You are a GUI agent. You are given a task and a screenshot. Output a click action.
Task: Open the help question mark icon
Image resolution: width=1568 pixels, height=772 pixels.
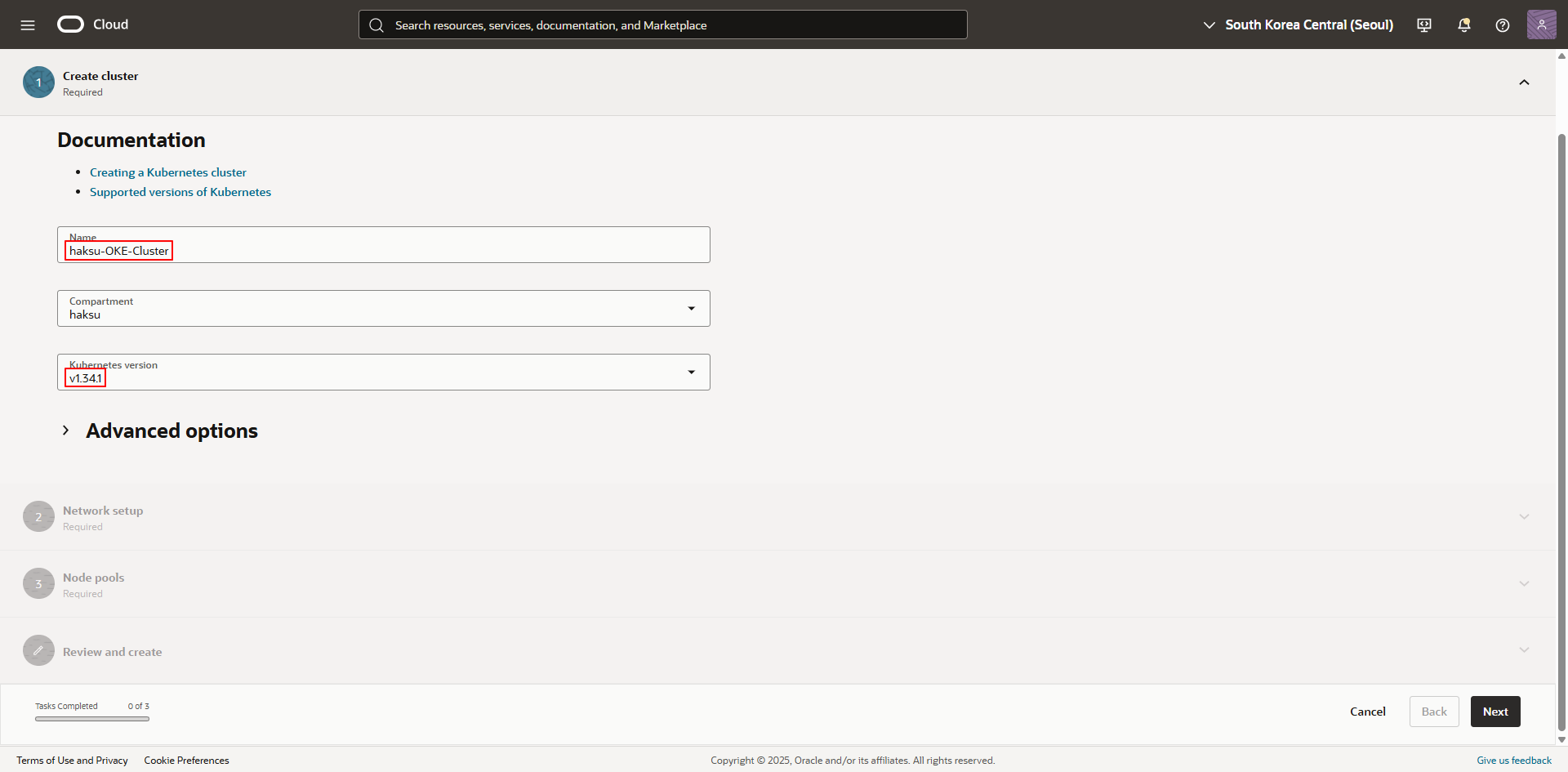coord(1502,25)
